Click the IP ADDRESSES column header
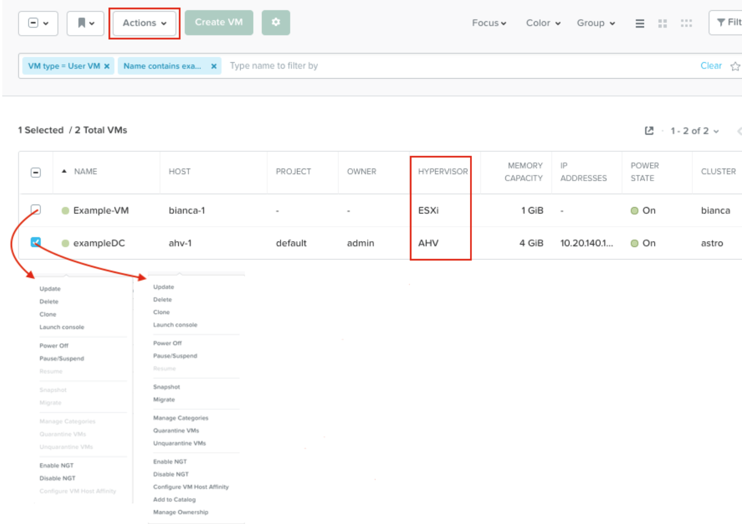 [x=583, y=172]
